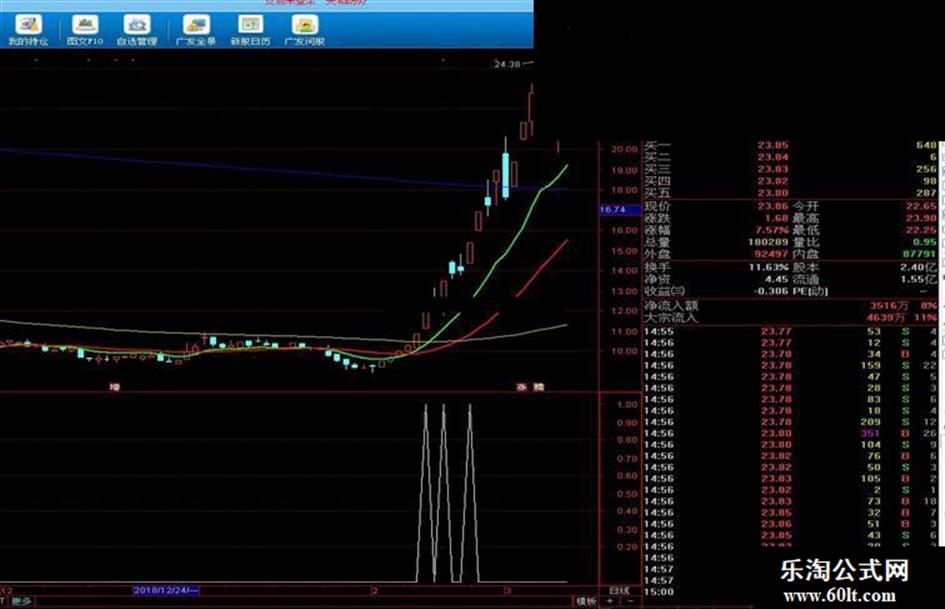Click the 量比 value 0.95

pos(925,242)
